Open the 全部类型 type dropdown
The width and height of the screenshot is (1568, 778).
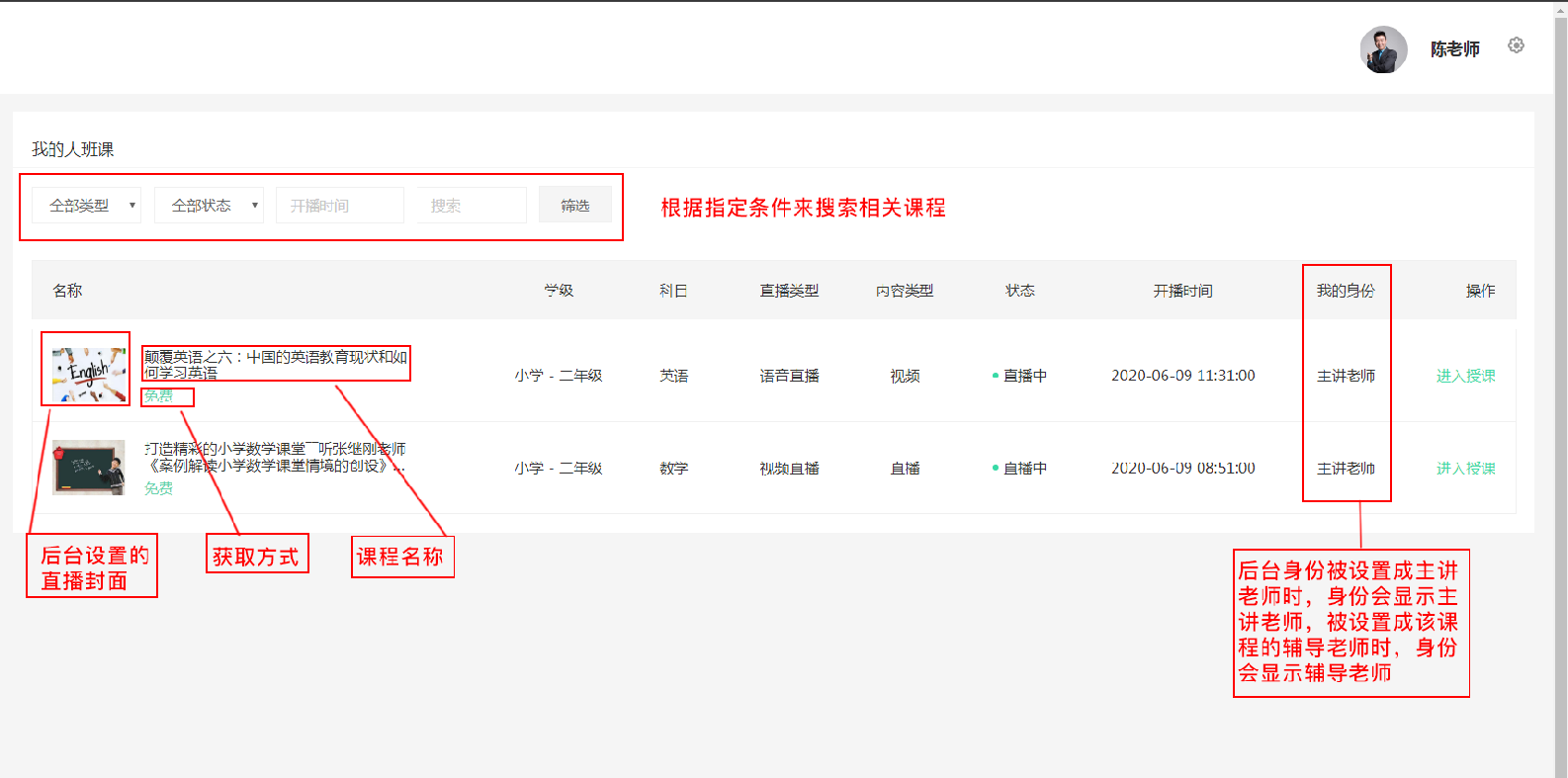tap(87, 206)
